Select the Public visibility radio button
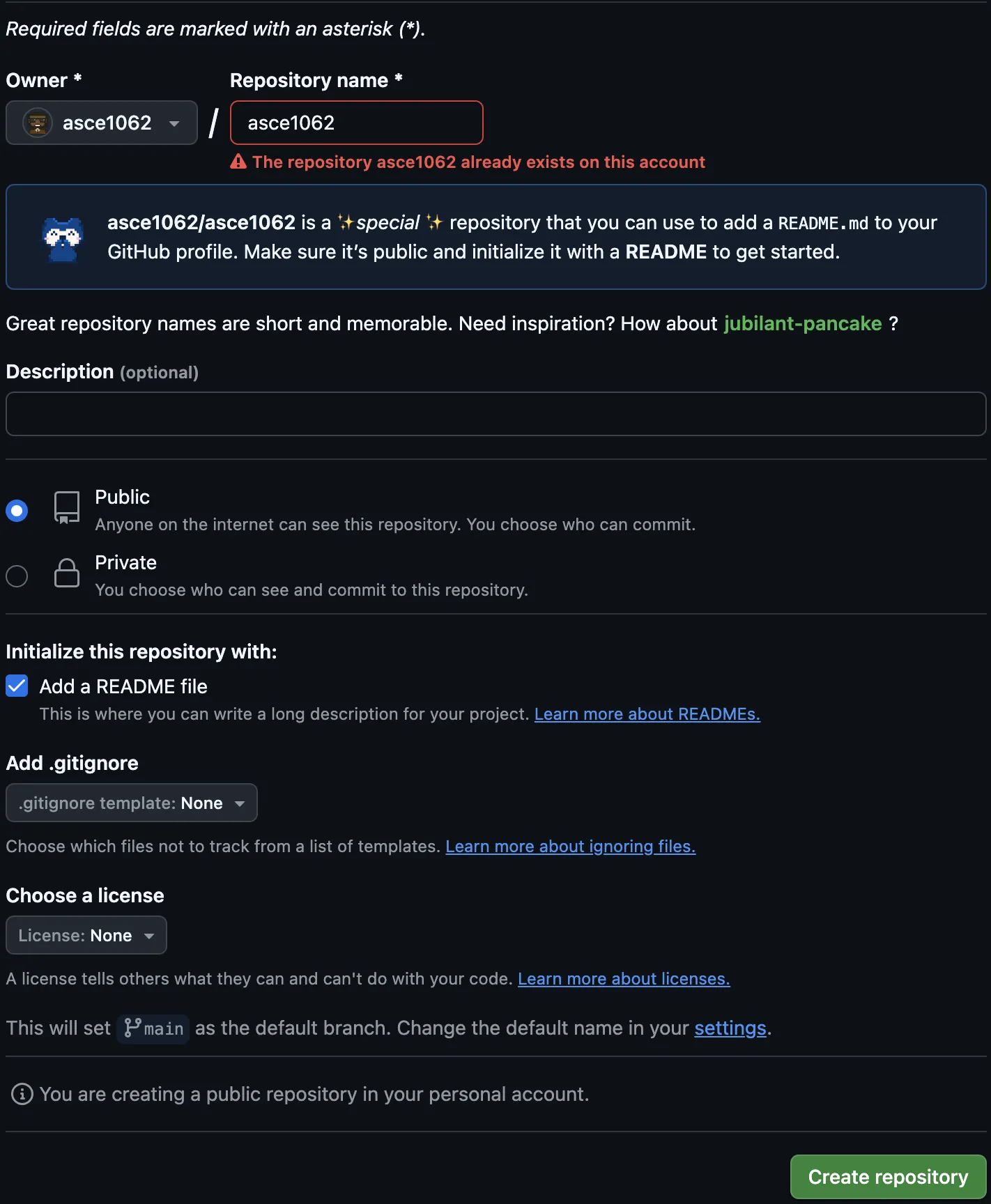 point(17,511)
